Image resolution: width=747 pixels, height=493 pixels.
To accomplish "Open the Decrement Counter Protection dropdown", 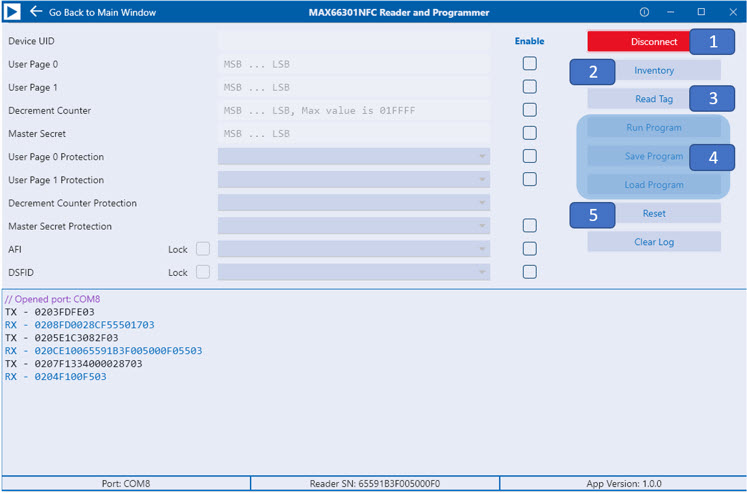I will point(354,203).
